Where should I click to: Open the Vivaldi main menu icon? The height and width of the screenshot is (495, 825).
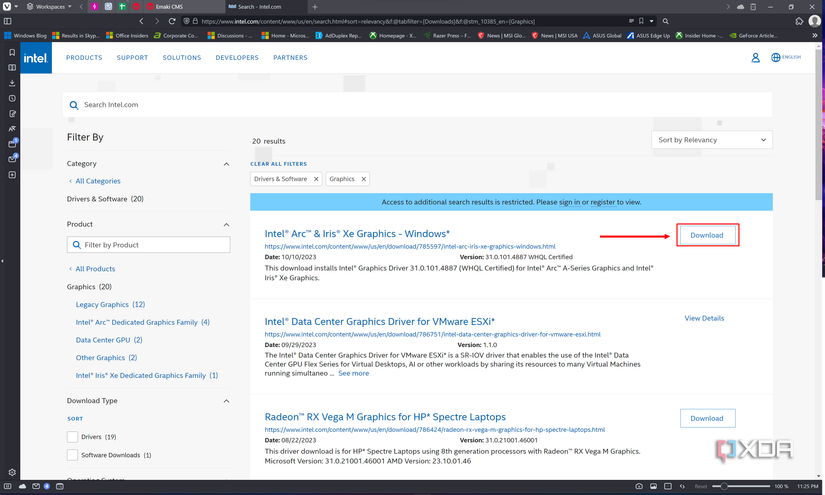coord(7,6)
